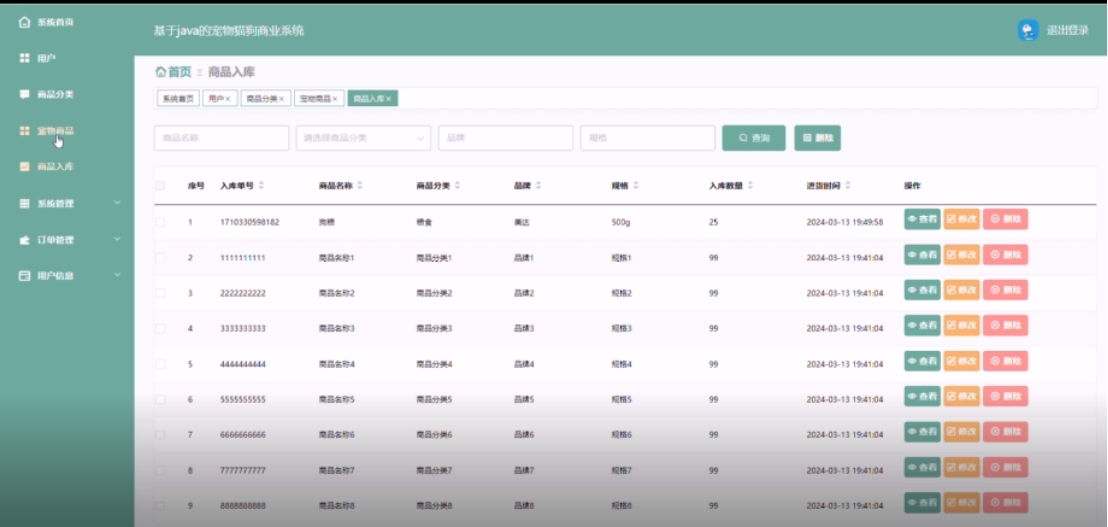Screen dimensions: 1108x527
Task: Check the checkbox for row 1
Action: click(160, 222)
